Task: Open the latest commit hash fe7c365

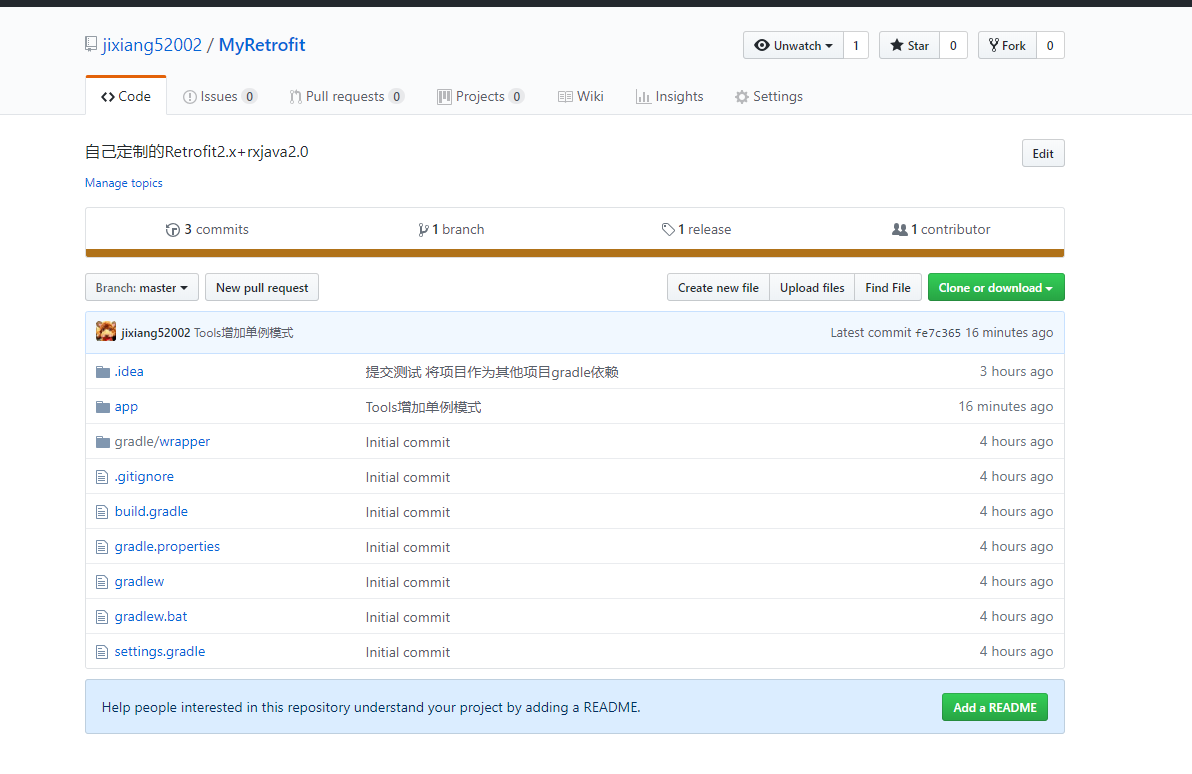Action: tap(937, 333)
